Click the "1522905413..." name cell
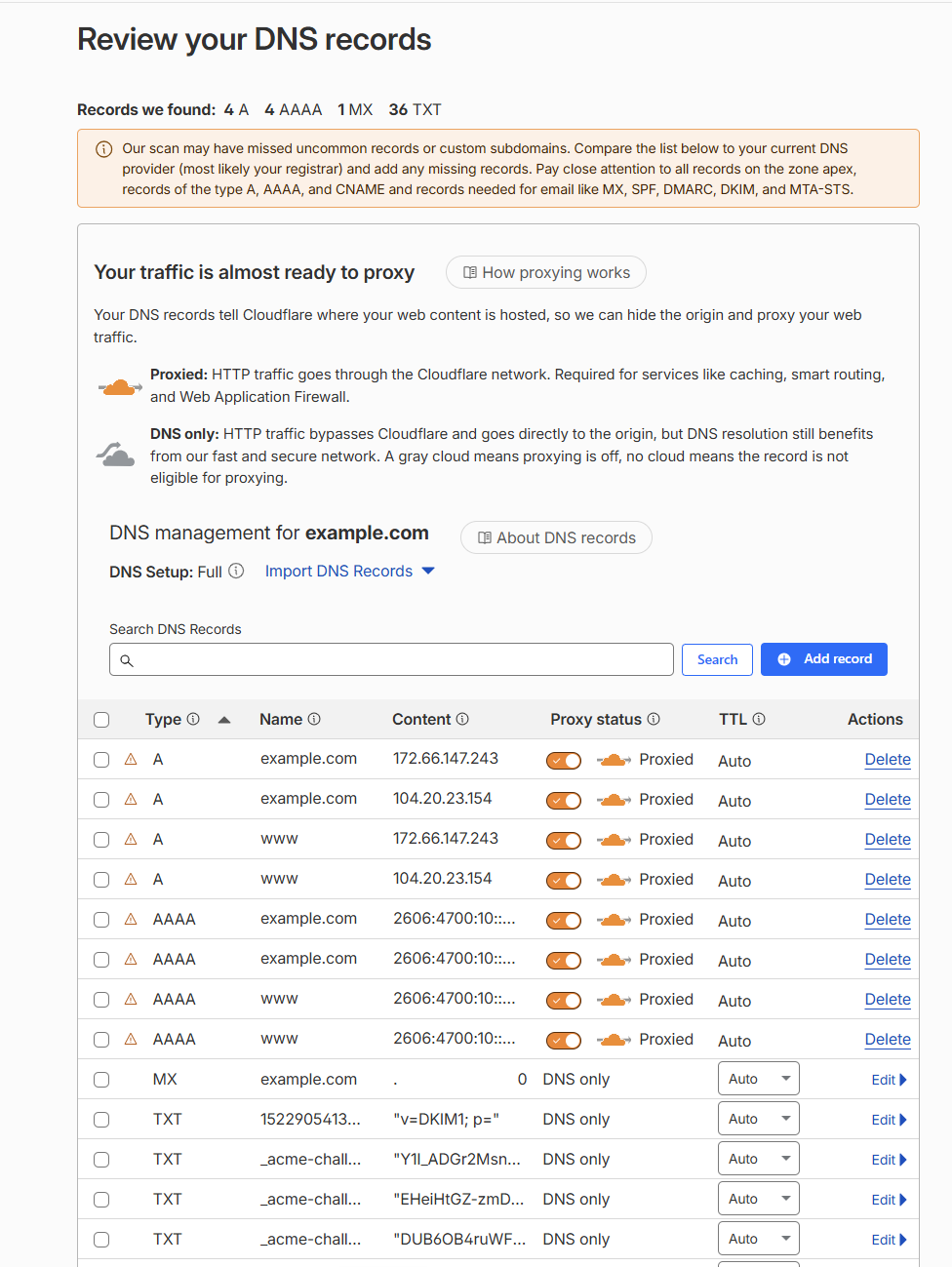 310,1120
